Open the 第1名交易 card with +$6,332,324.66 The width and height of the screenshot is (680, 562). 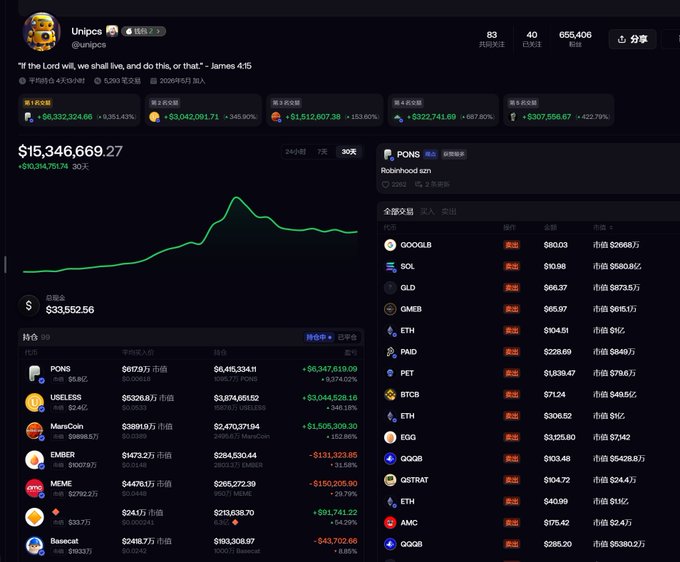(x=79, y=110)
